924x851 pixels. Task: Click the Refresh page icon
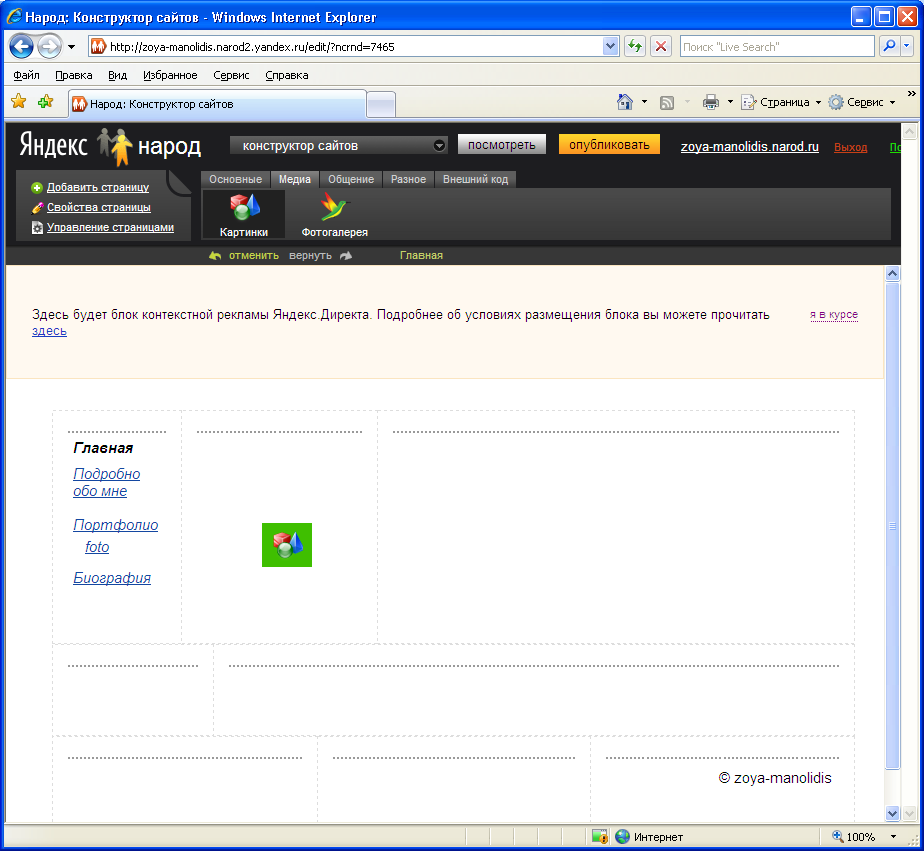[635, 47]
